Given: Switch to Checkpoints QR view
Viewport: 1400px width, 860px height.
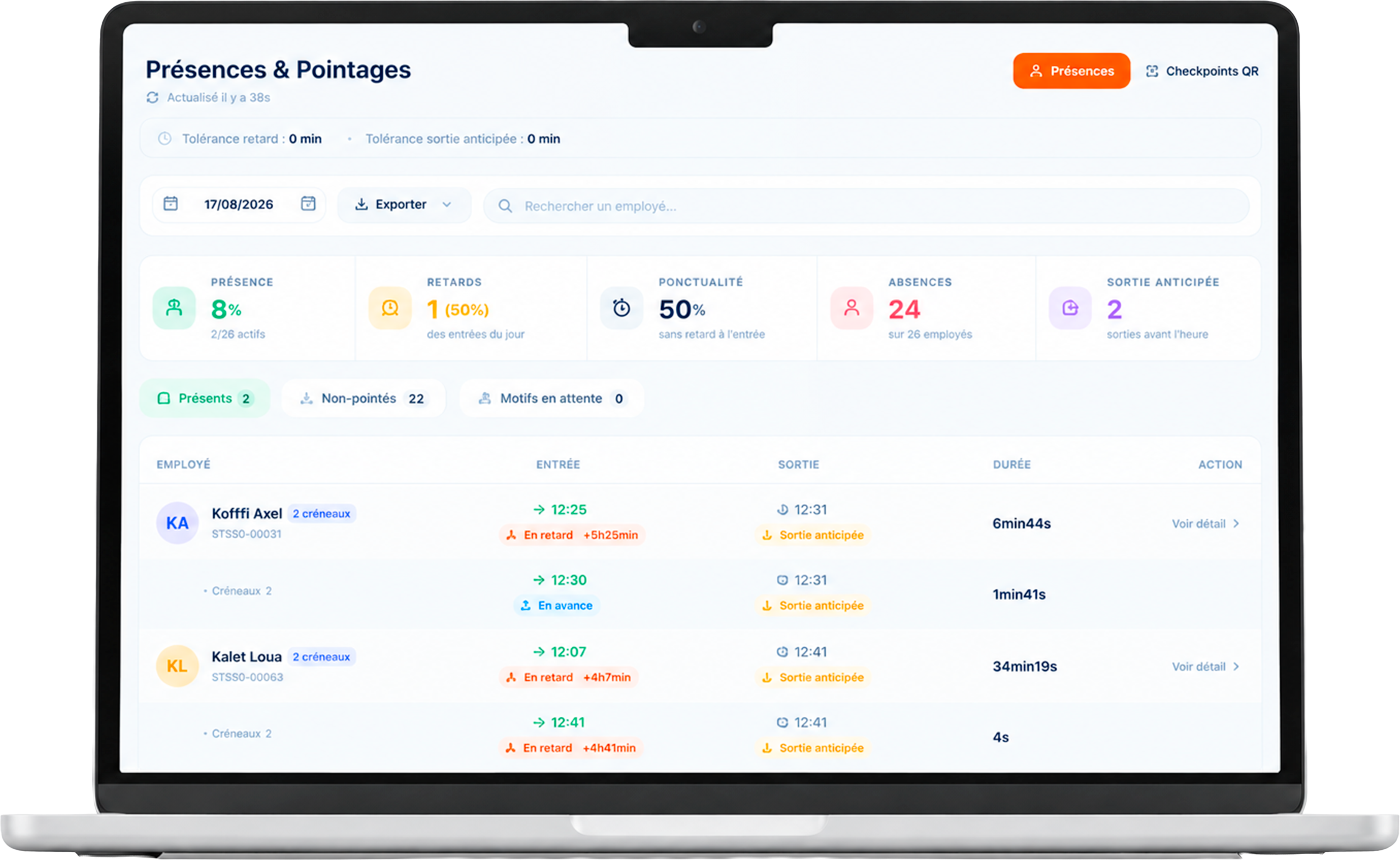Looking at the screenshot, I should point(1202,71).
